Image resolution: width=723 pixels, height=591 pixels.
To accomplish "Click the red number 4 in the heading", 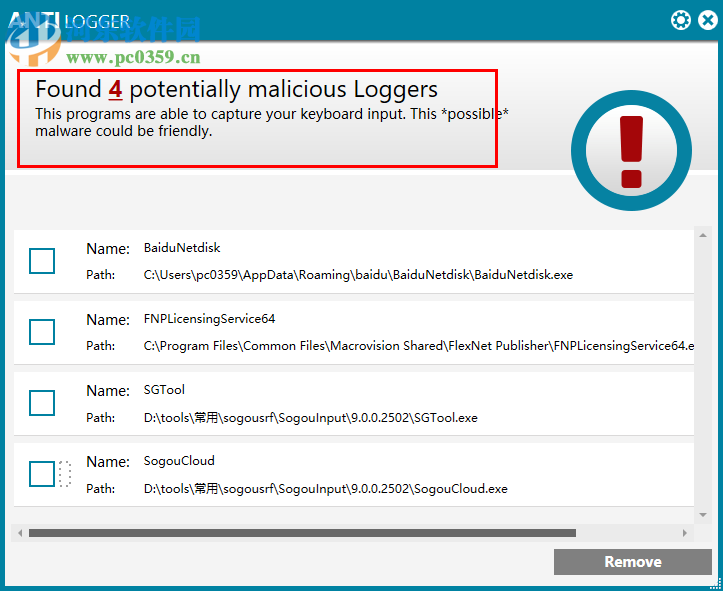I will tap(115, 89).
